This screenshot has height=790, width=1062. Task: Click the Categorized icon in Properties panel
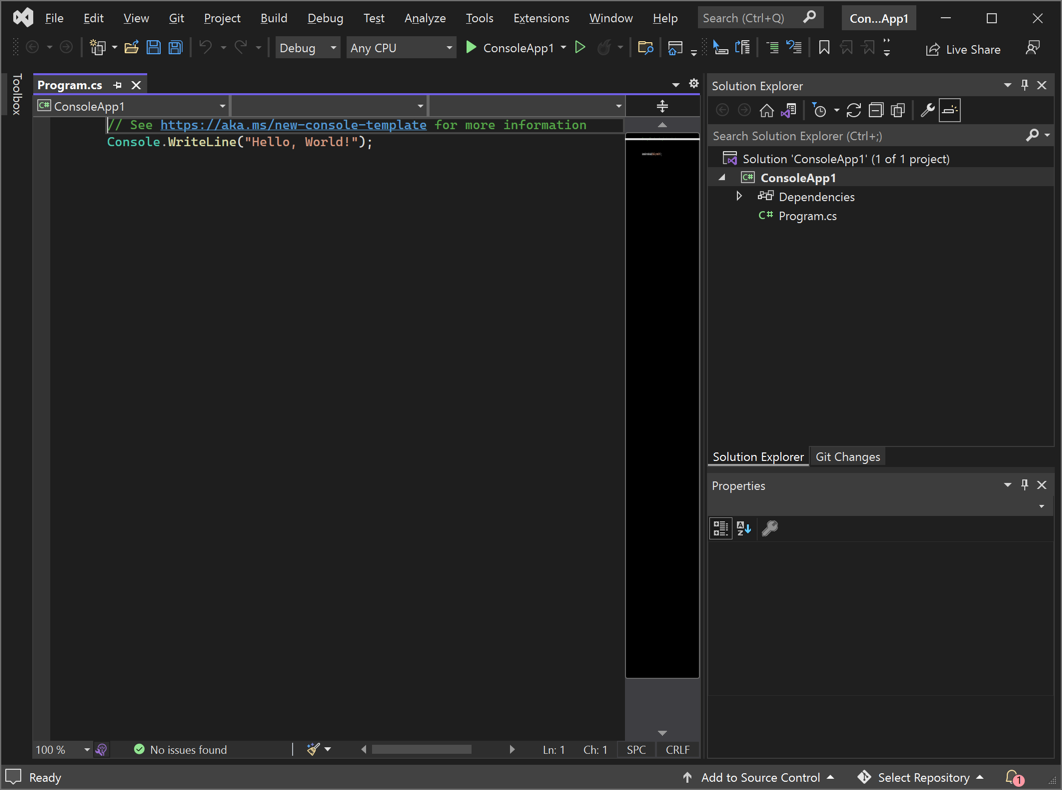721,528
